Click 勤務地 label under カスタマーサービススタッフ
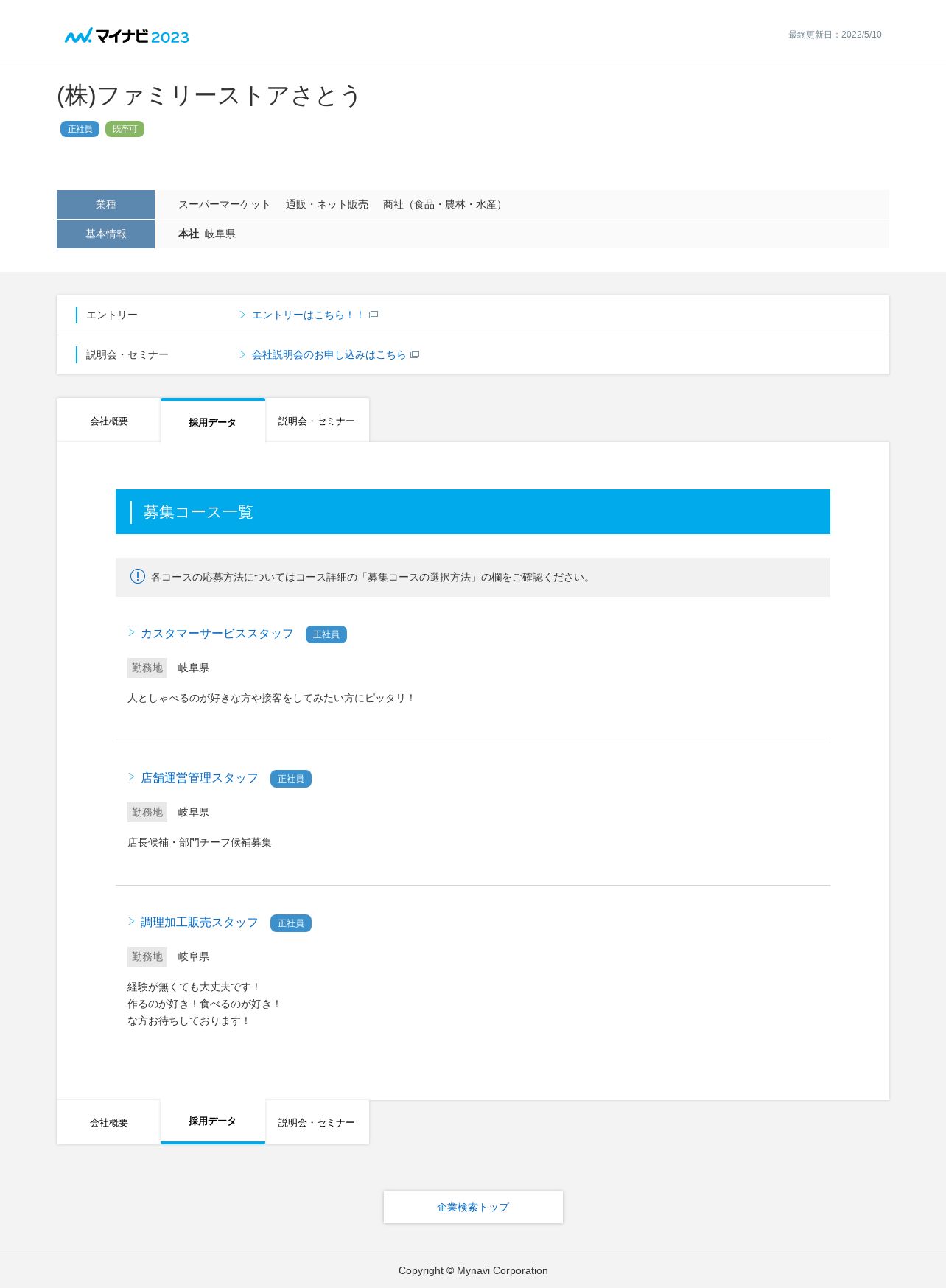This screenshot has height=1288, width=946. [x=147, y=668]
